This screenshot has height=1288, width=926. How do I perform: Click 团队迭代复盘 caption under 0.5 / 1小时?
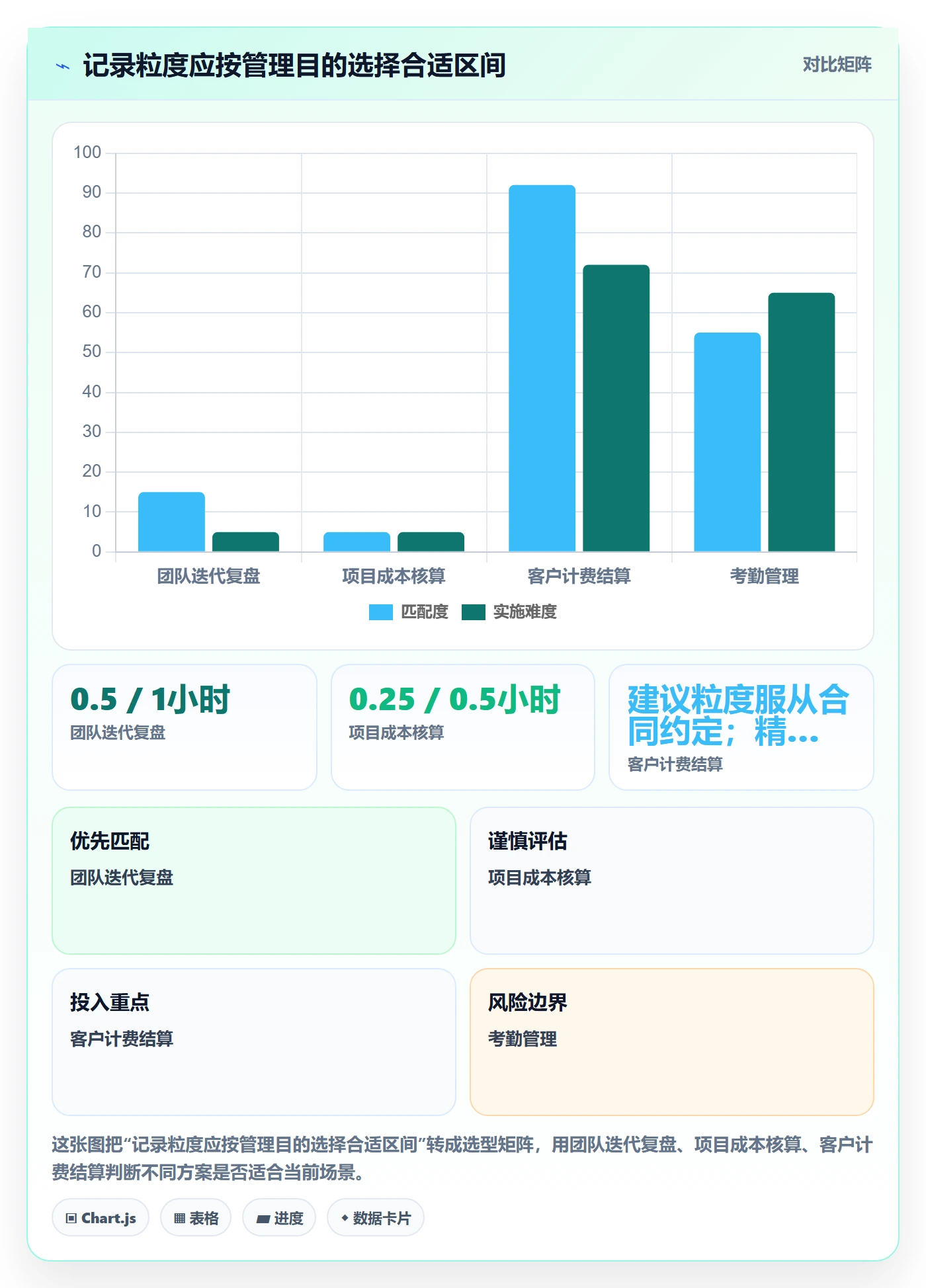[x=118, y=733]
